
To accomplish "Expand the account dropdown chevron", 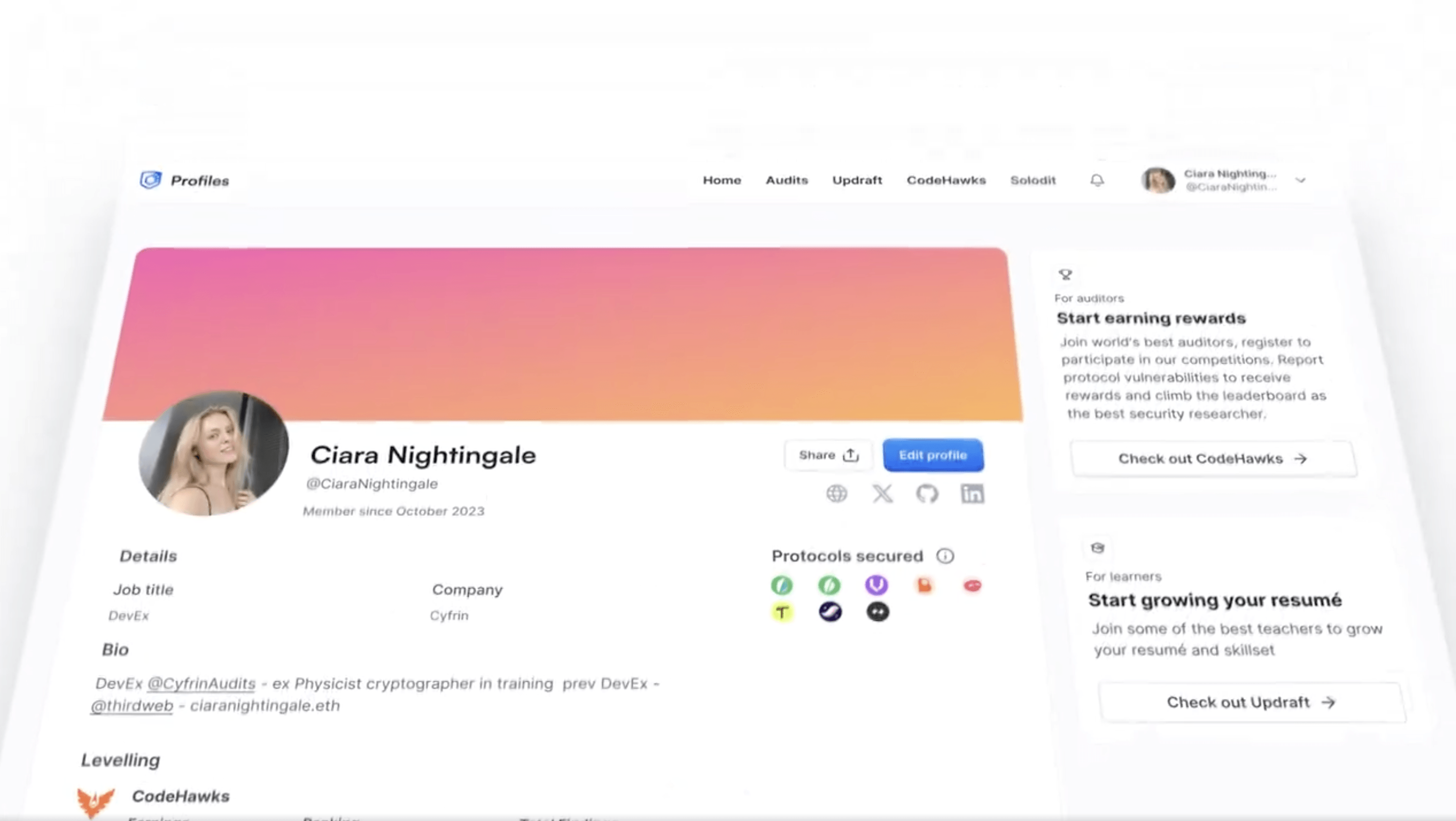I will click(1301, 180).
